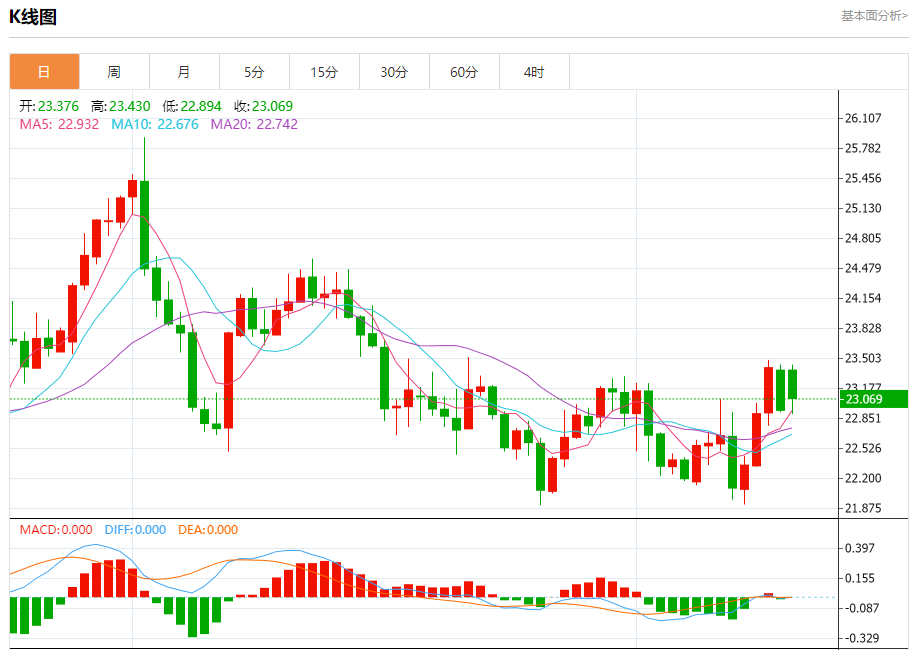
Task: Click the 收:23.069 close value
Action: [x=264, y=106]
